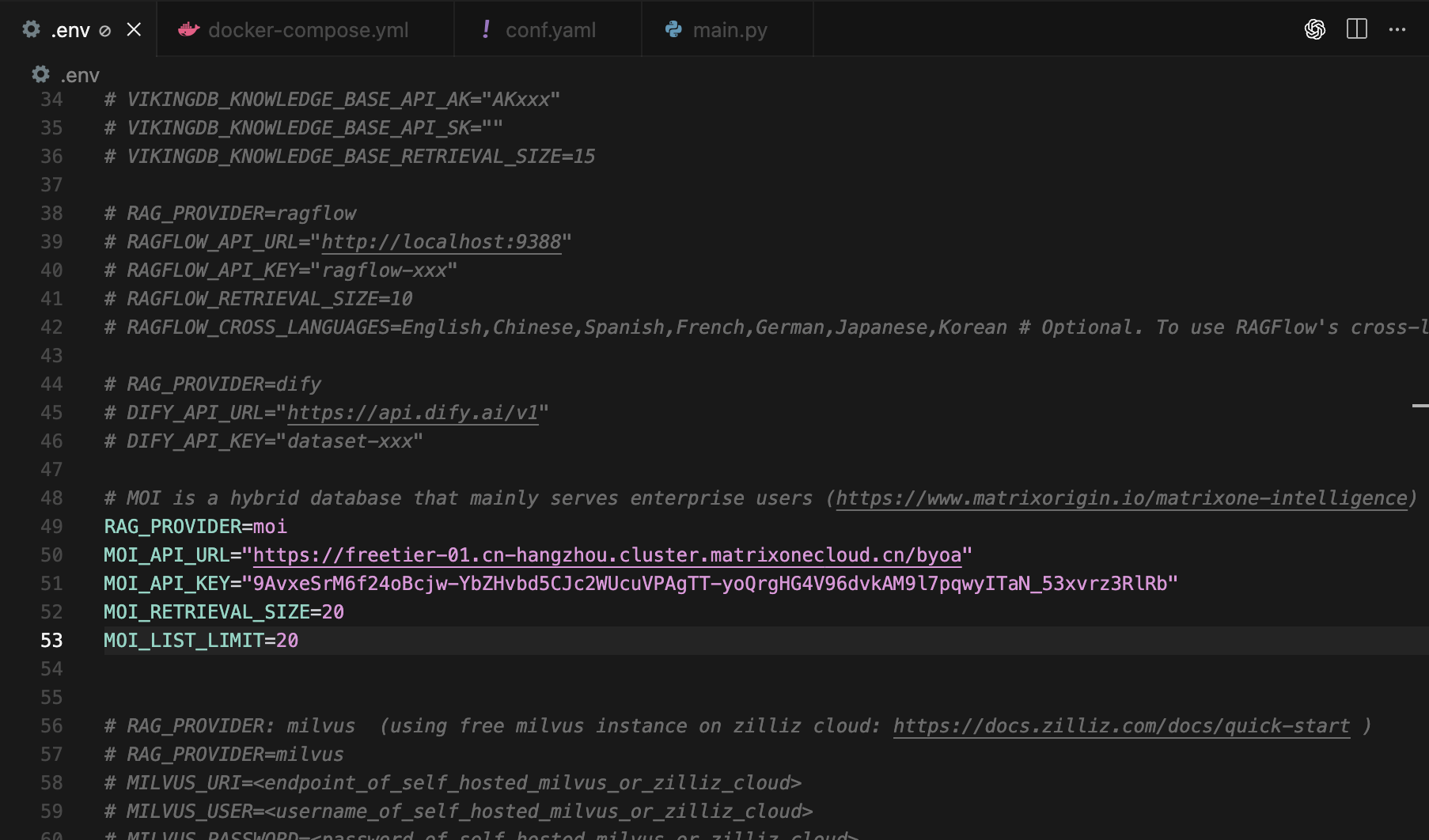Click the yaml exclamation icon on conf.yaml tab
Image resolution: width=1429 pixels, height=840 pixels.
coord(486,29)
